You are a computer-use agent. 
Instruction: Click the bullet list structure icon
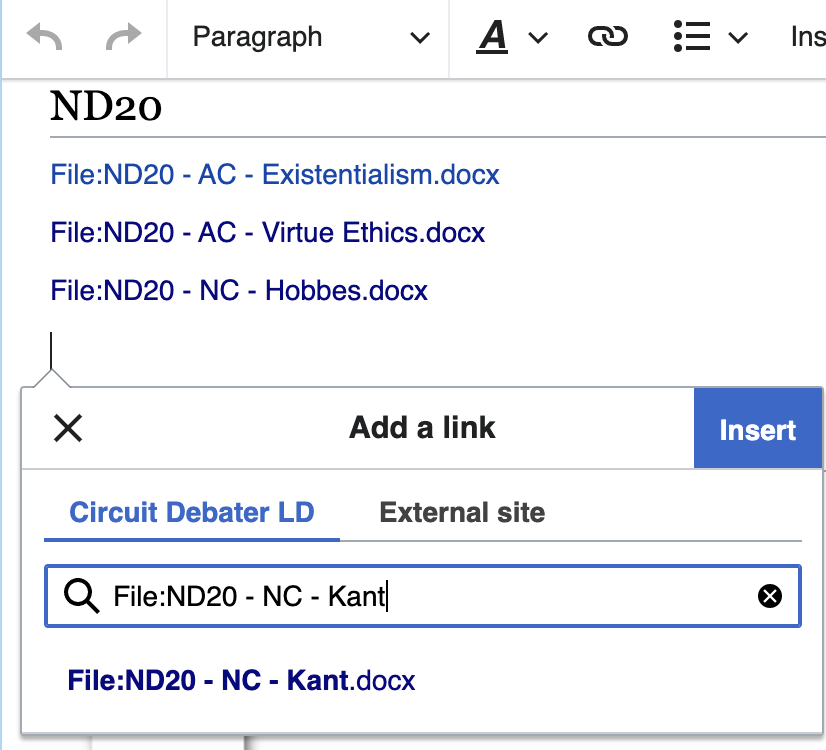[692, 36]
